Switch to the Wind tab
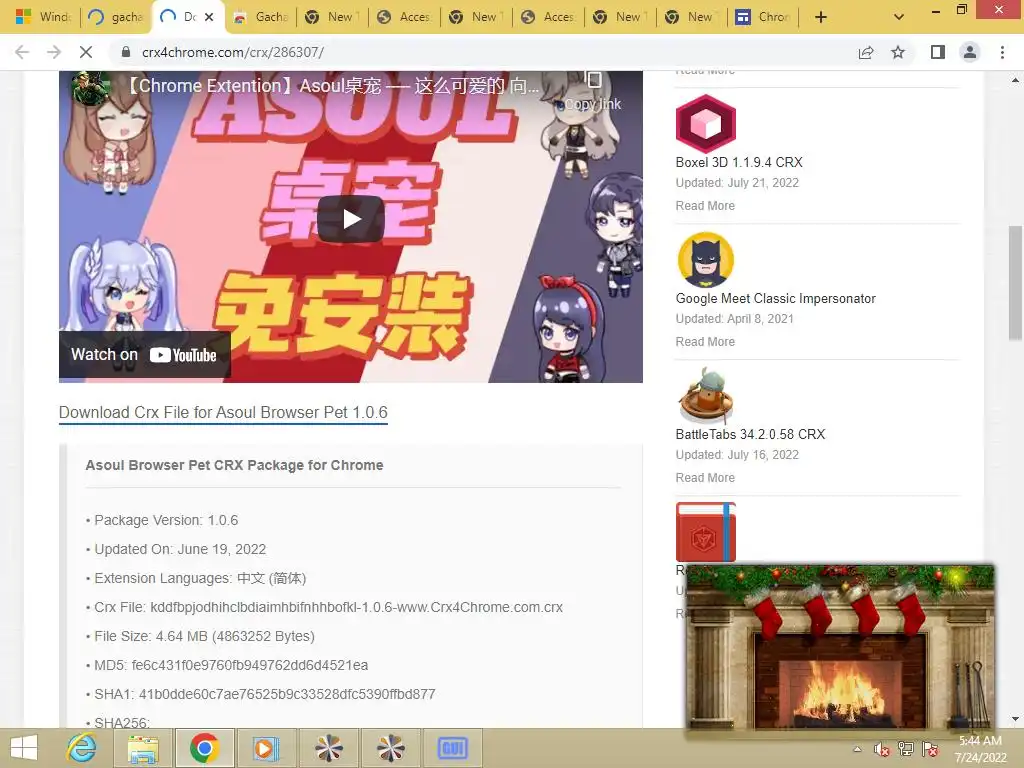The image size is (1024, 768). (42, 17)
